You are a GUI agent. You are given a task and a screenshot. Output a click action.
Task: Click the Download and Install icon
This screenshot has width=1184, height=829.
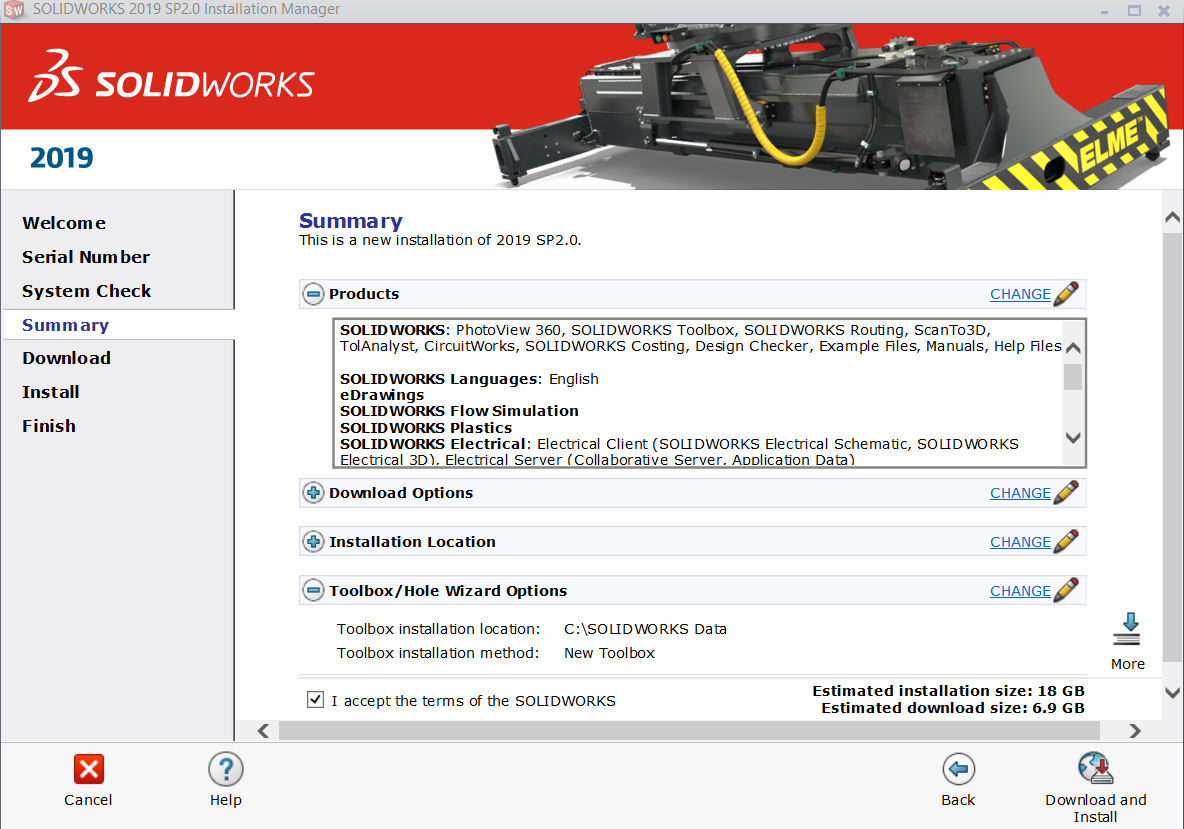tap(1095, 769)
